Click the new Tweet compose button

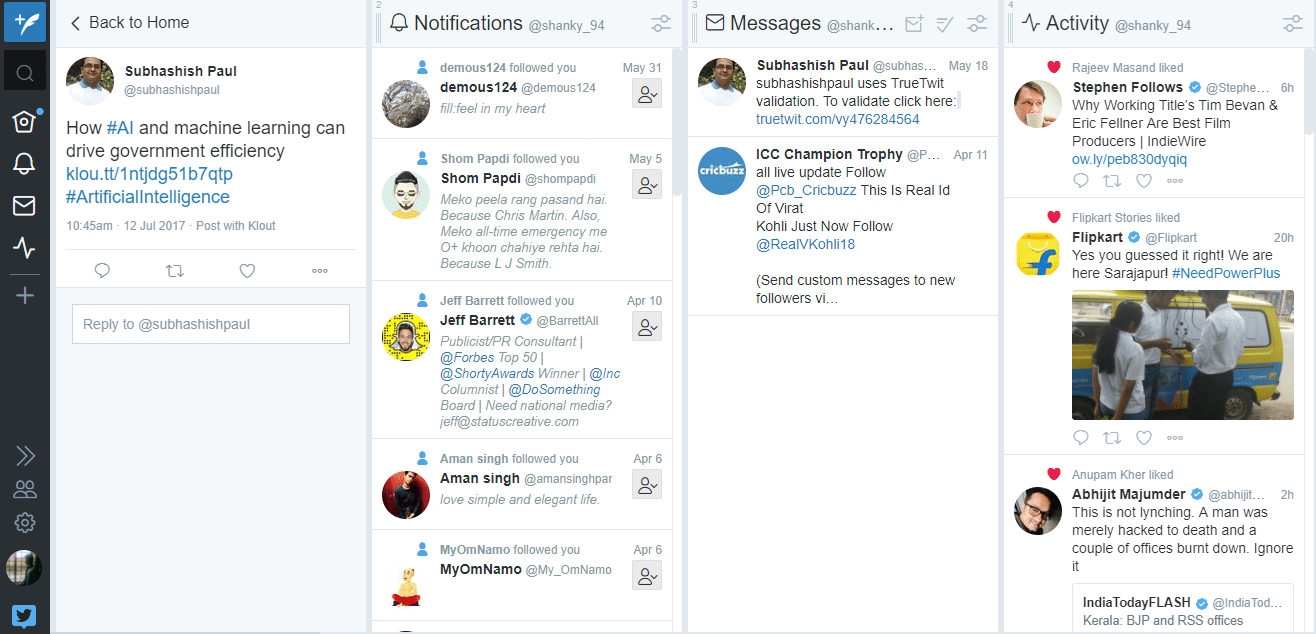tap(24, 21)
